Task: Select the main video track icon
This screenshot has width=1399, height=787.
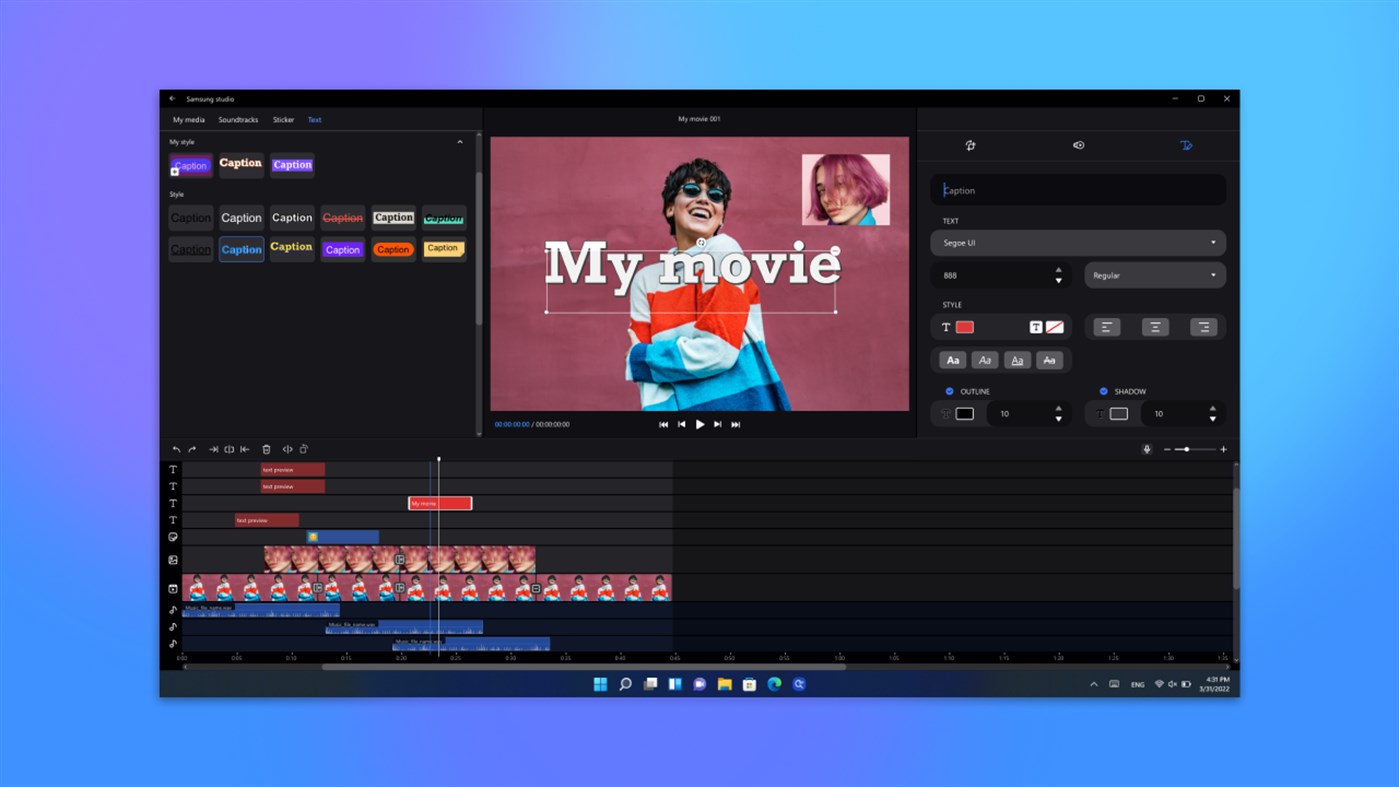Action: [x=173, y=589]
